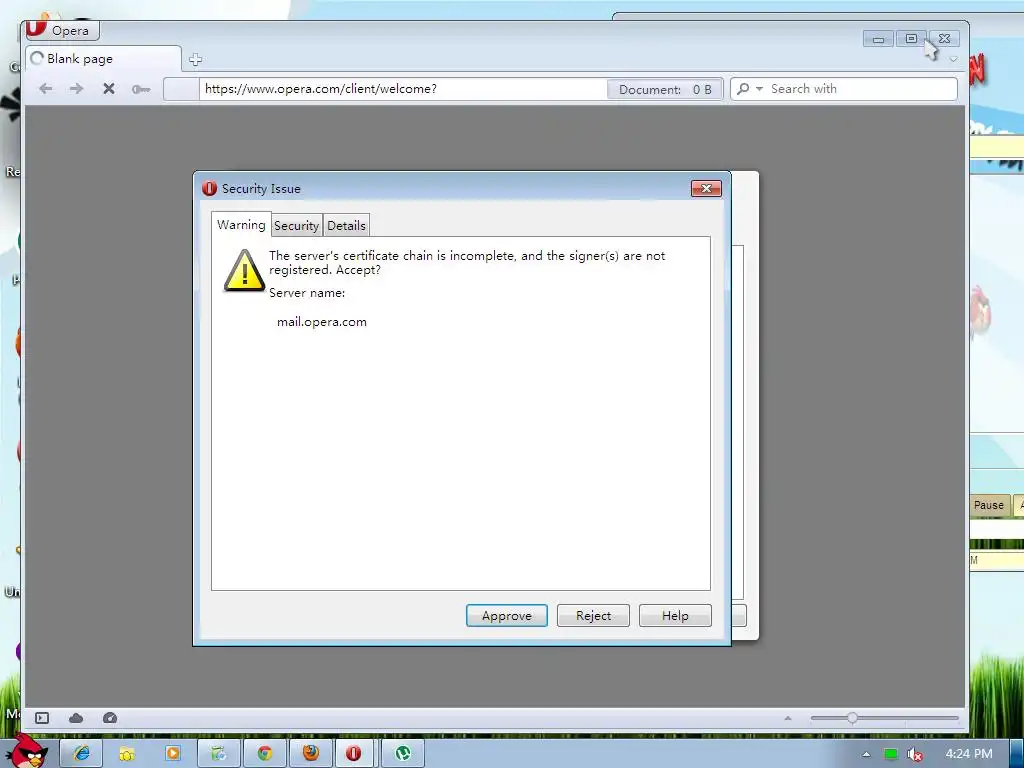This screenshot has width=1024, height=768.
Task: Open the clock showing 4:24 PM
Action: 968,754
